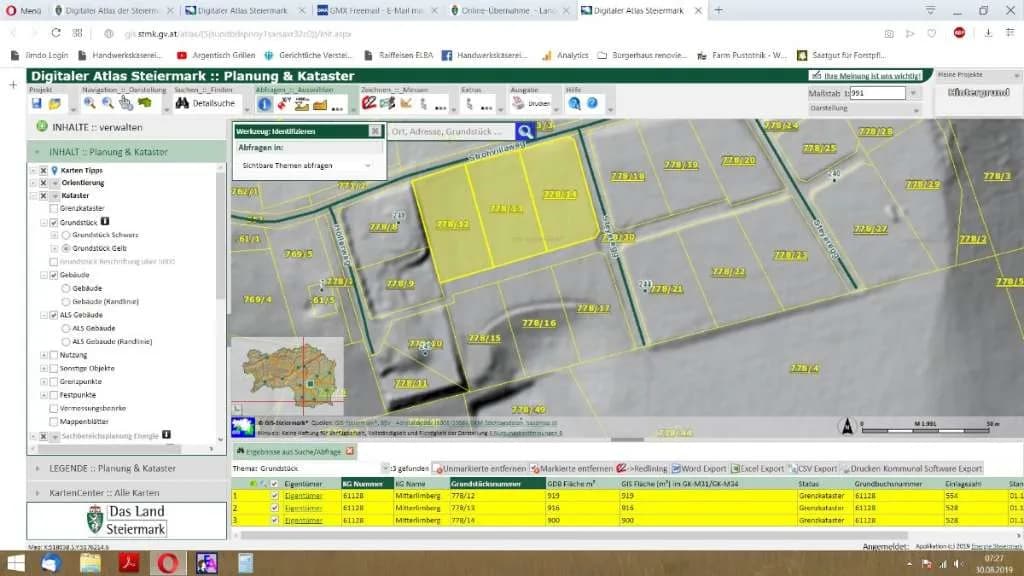Click the CSV Export button

point(813,468)
